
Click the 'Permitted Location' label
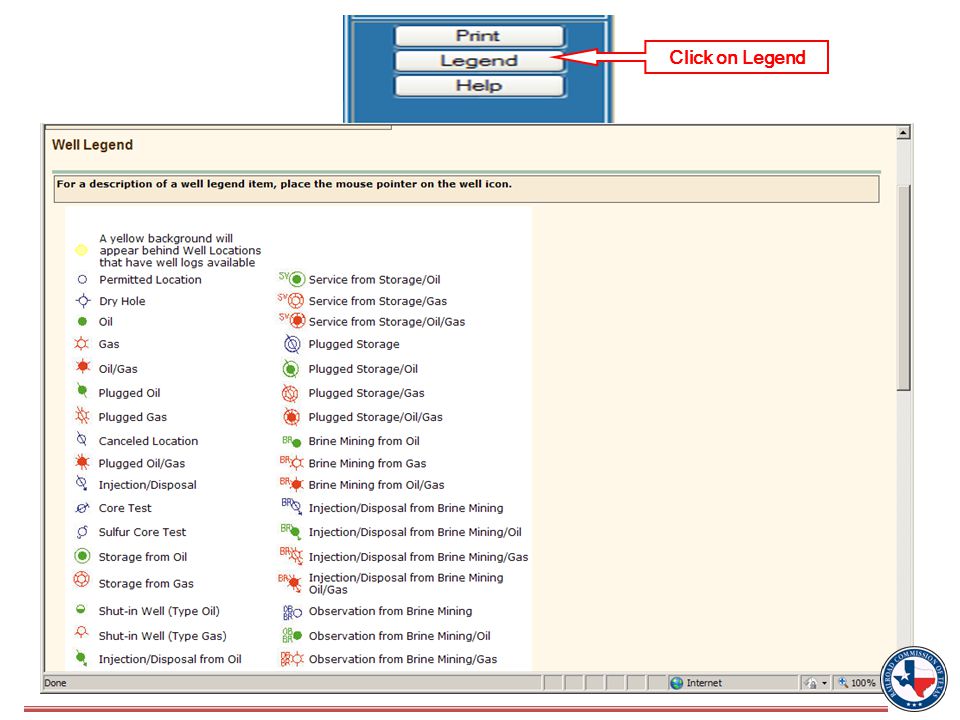coord(151,280)
